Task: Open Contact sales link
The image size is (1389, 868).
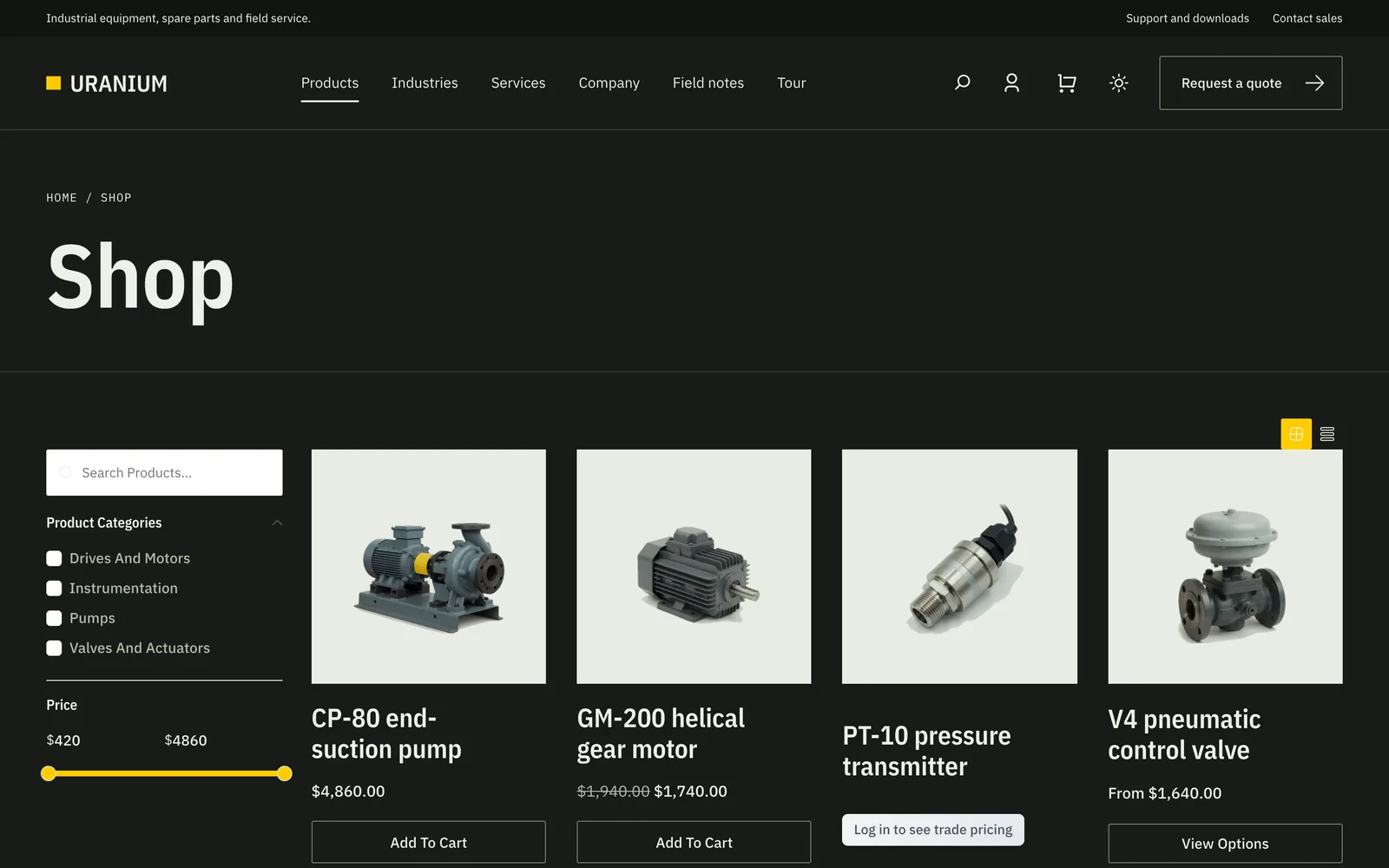Action: [x=1307, y=18]
